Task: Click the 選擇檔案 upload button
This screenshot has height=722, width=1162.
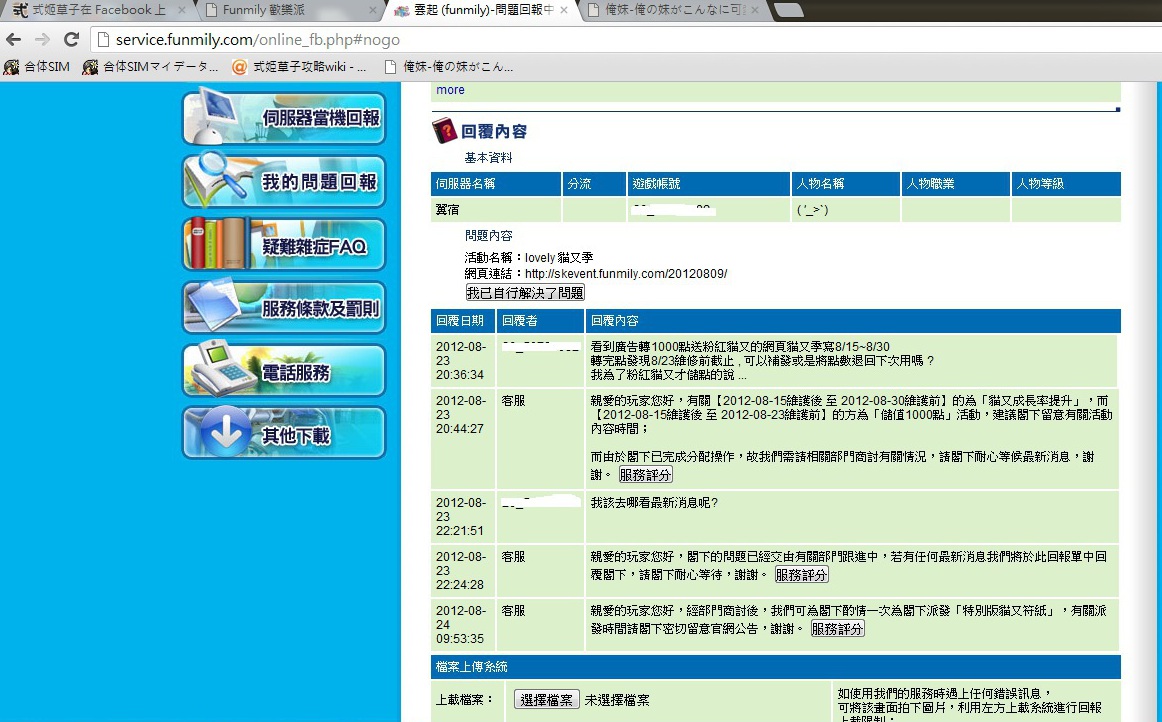Action: pos(546,700)
